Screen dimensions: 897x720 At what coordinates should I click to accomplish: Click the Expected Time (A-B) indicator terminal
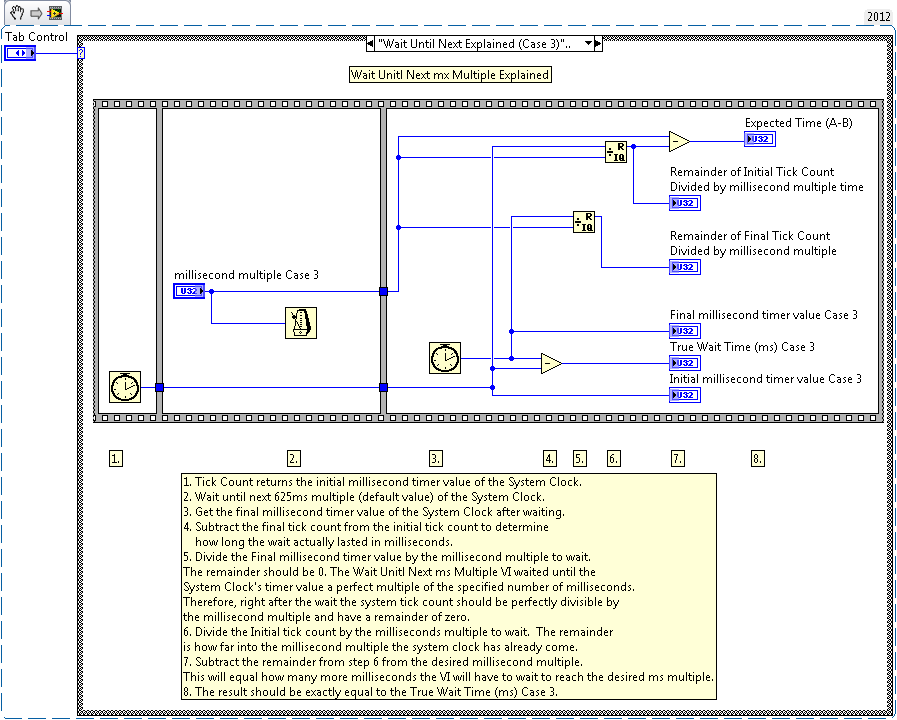[x=760, y=139]
